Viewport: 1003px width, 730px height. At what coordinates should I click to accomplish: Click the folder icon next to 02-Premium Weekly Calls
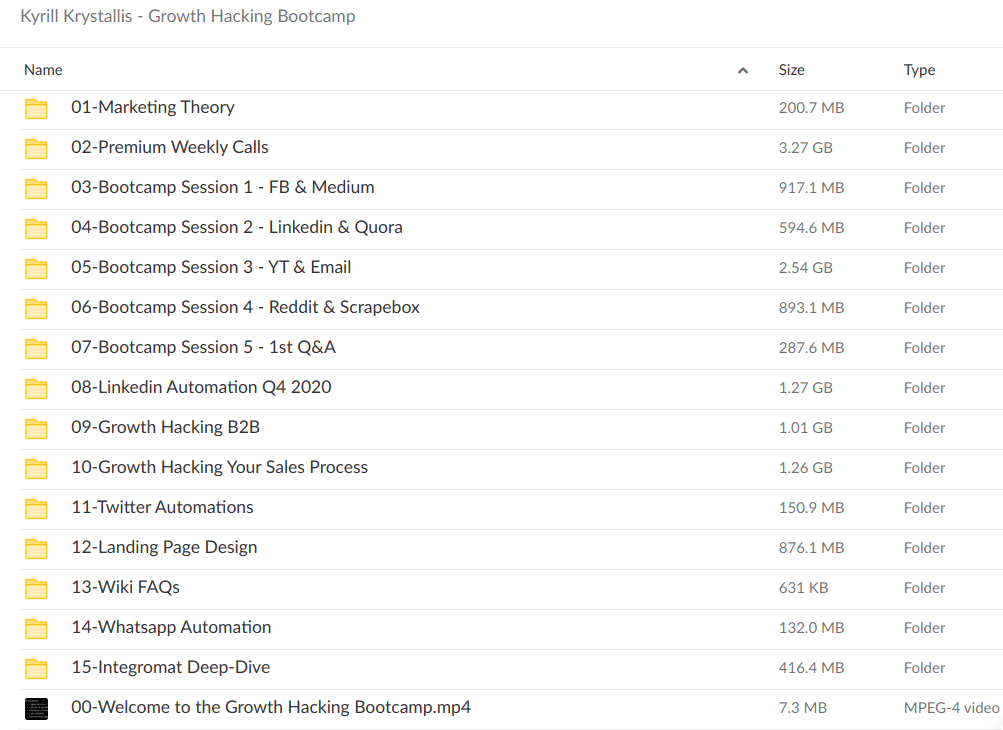coord(37,147)
